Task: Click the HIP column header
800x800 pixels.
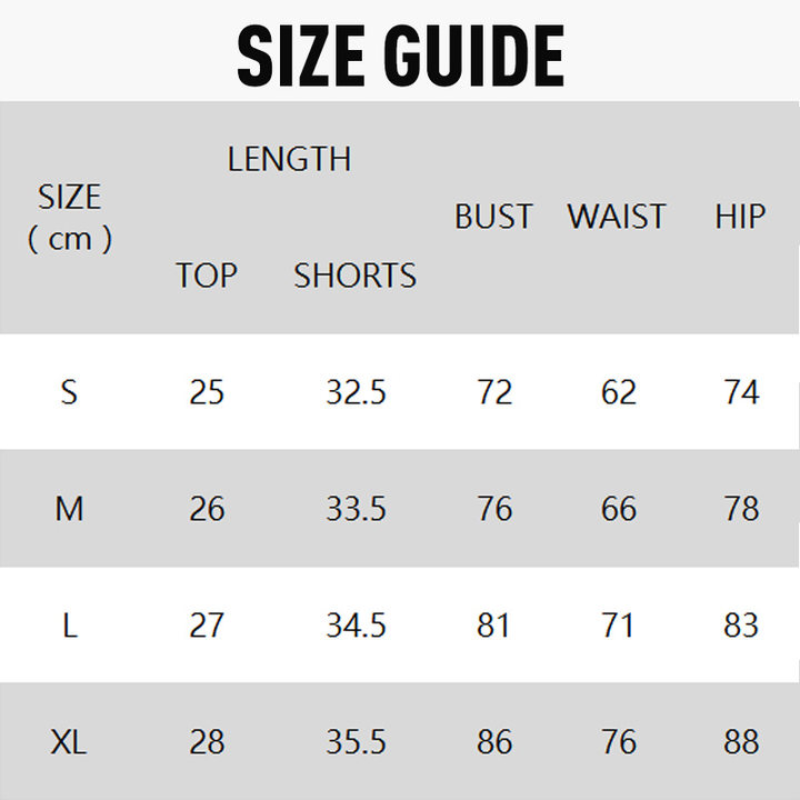Action: pos(740,217)
